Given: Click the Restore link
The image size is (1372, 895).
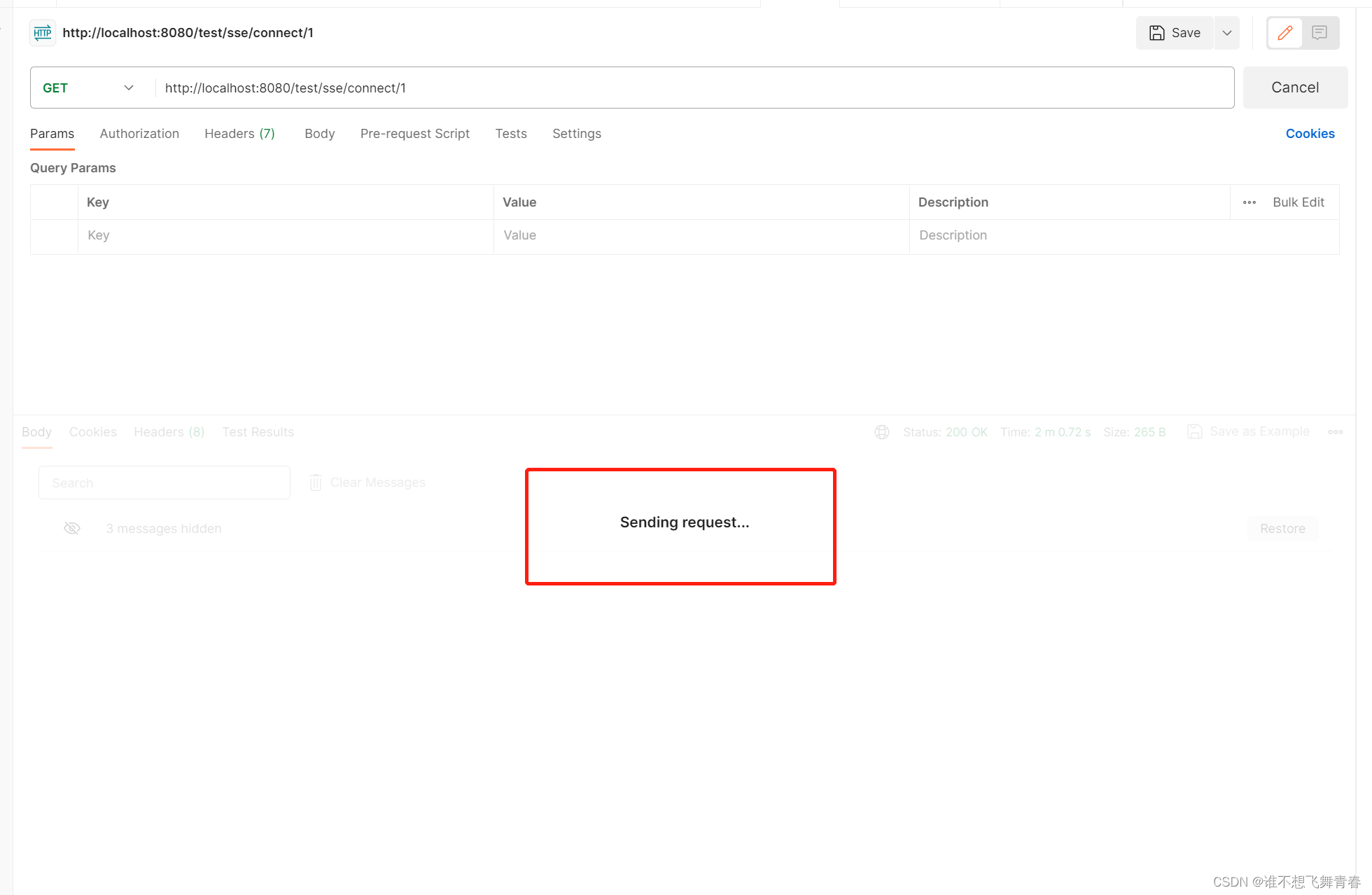Looking at the screenshot, I should click(1283, 528).
